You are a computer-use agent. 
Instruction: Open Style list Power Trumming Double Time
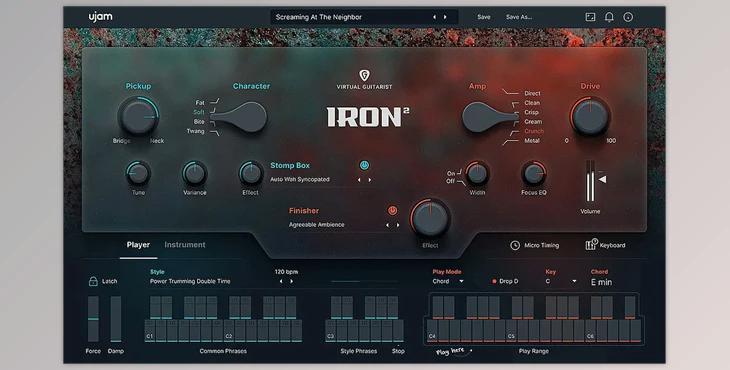tap(190, 281)
